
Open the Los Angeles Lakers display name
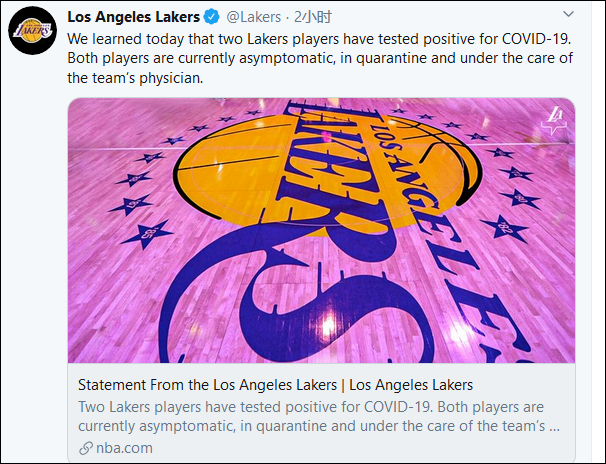[x=134, y=17]
